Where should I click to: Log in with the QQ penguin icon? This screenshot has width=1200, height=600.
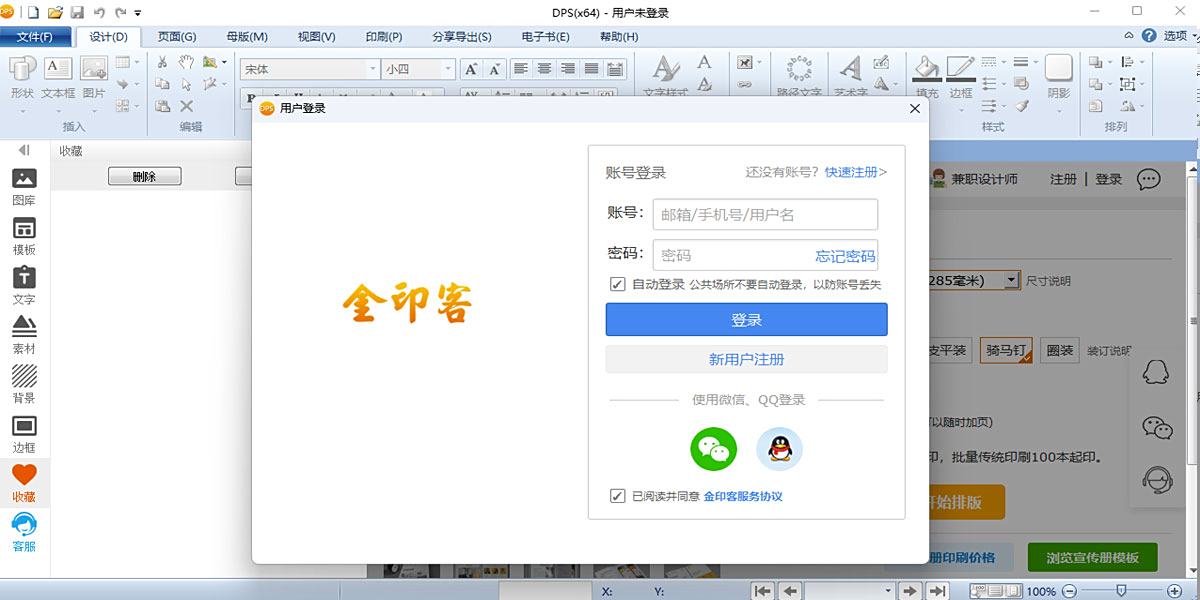(779, 448)
